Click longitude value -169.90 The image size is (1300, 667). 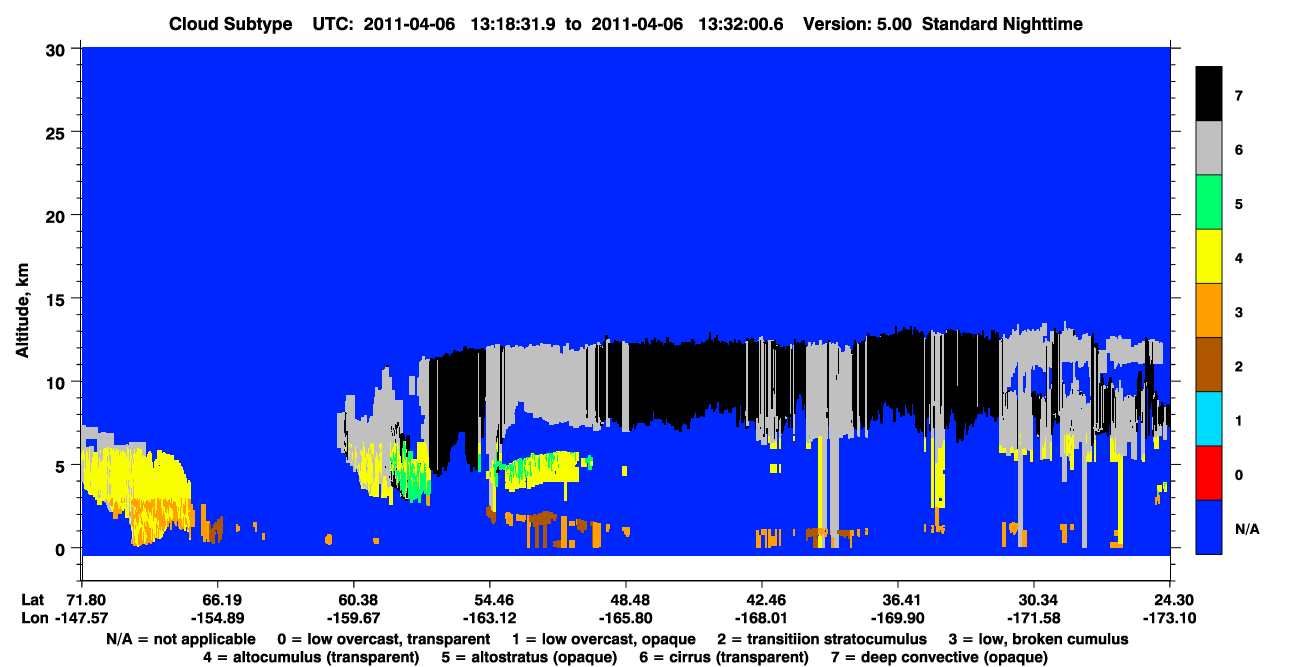[x=896, y=618]
